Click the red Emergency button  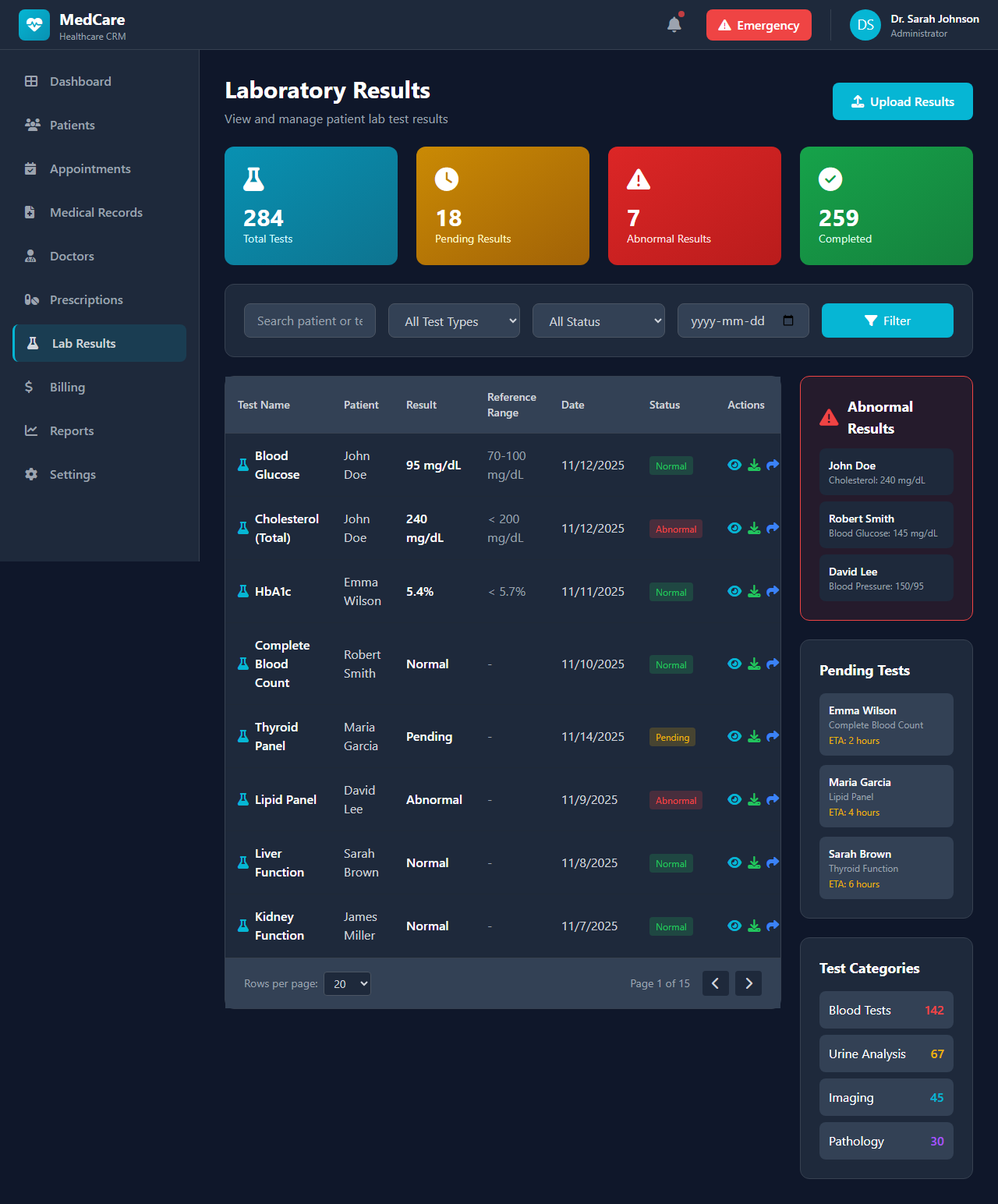(x=759, y=25)
